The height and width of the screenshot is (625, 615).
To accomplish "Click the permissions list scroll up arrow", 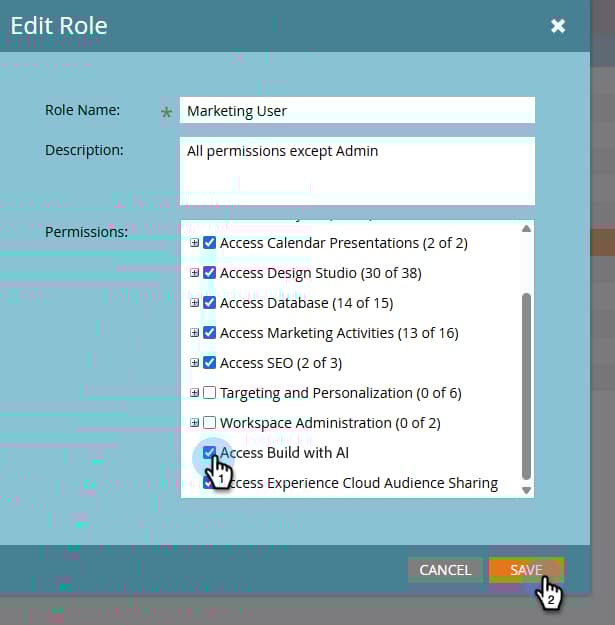I will click(527, 229).
